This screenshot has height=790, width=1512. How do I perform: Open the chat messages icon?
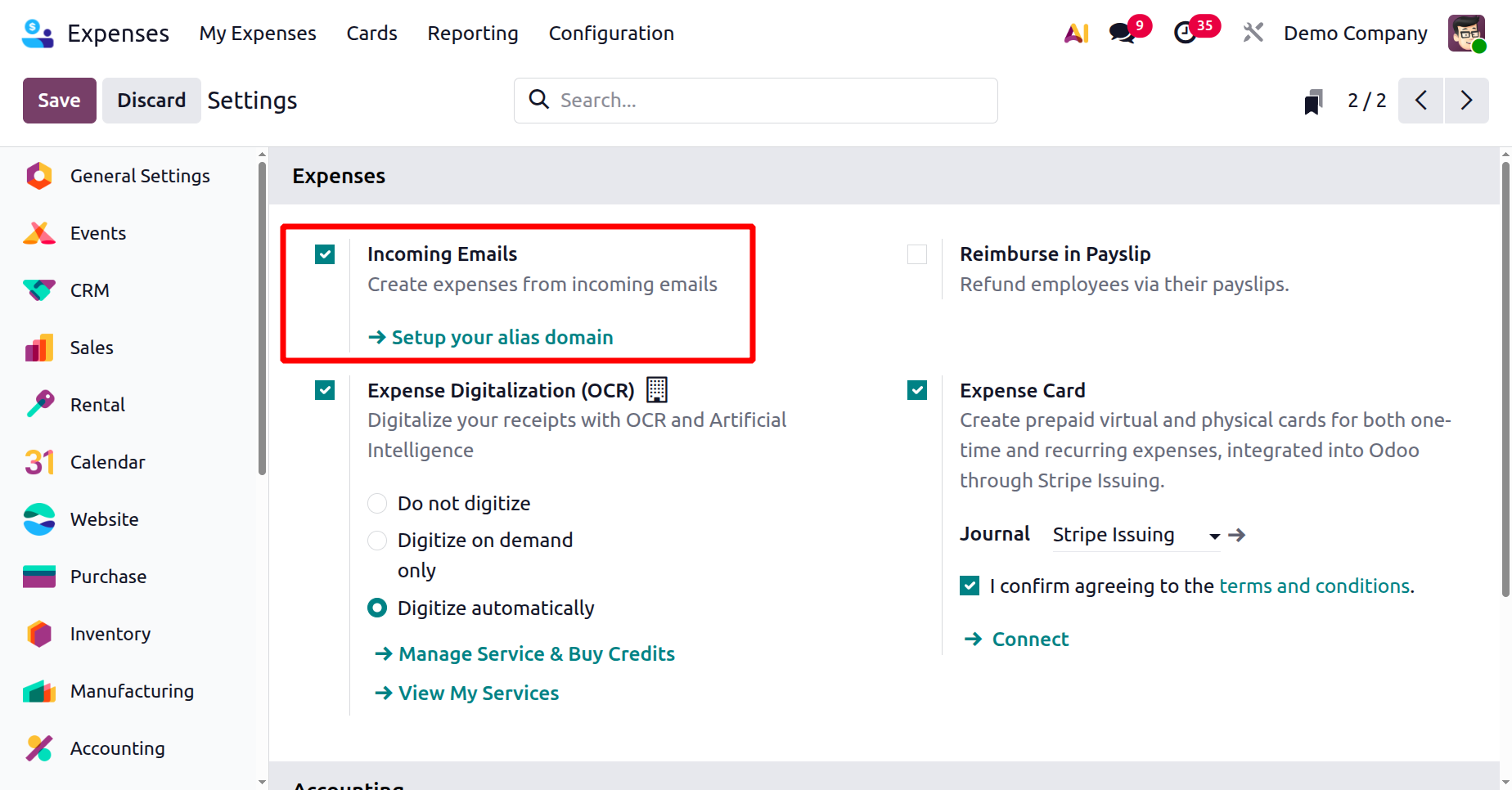pos(1122,34)
